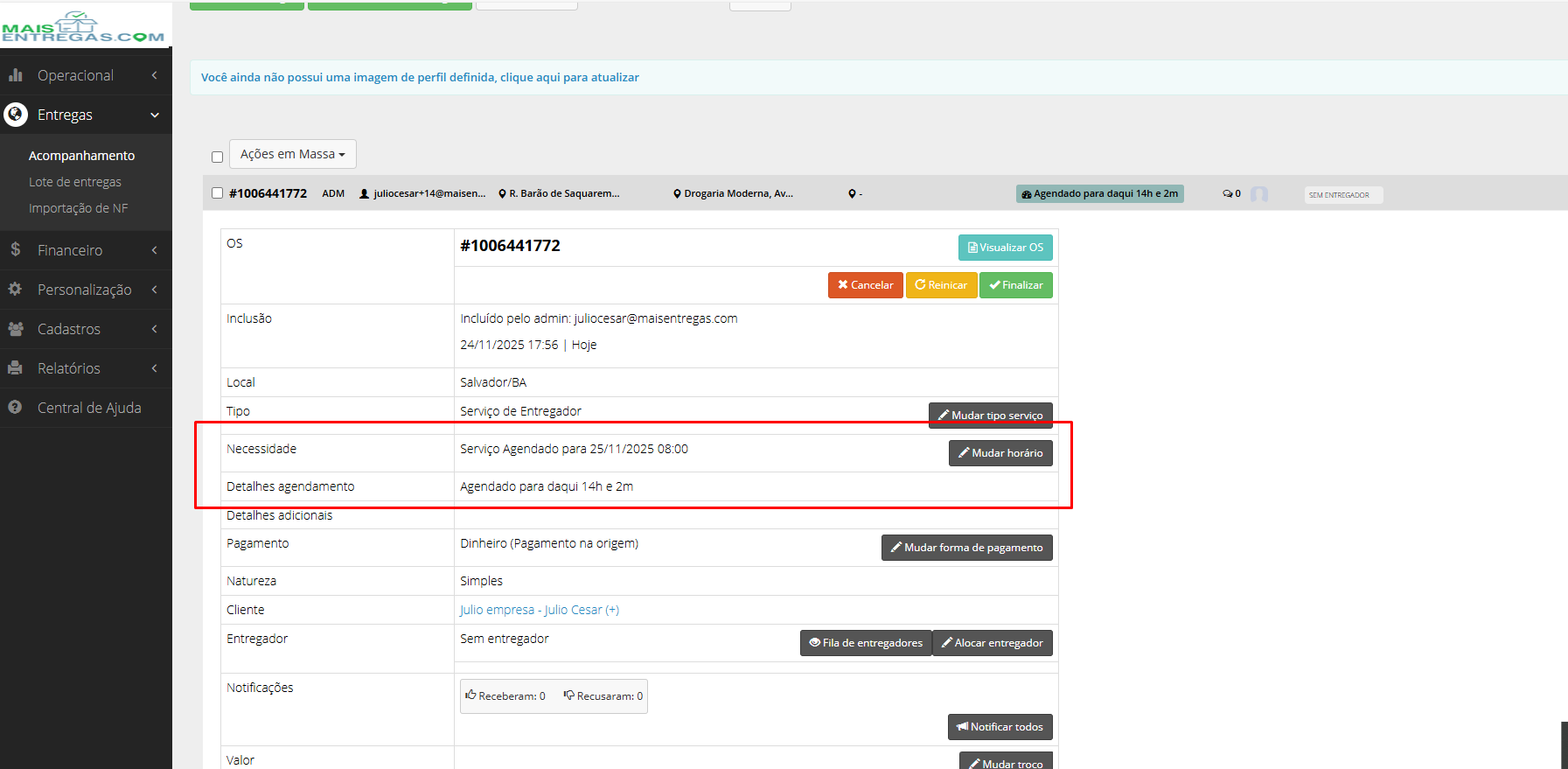This screenshot has height=769, width=1568.
Task: Click the Cadastros users icon
Action: tap(15, 329)
